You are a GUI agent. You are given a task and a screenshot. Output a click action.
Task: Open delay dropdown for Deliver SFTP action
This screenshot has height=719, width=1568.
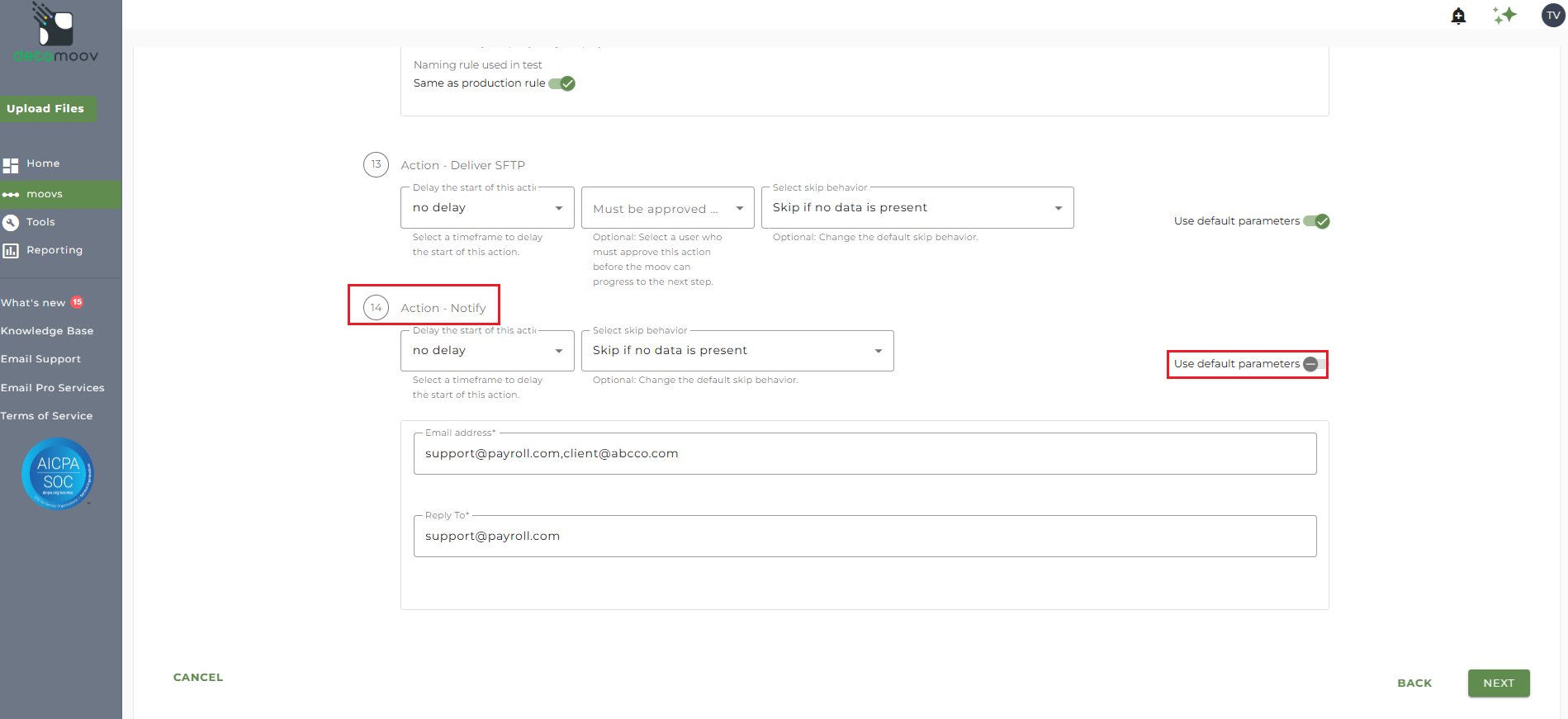pos(487,208)
